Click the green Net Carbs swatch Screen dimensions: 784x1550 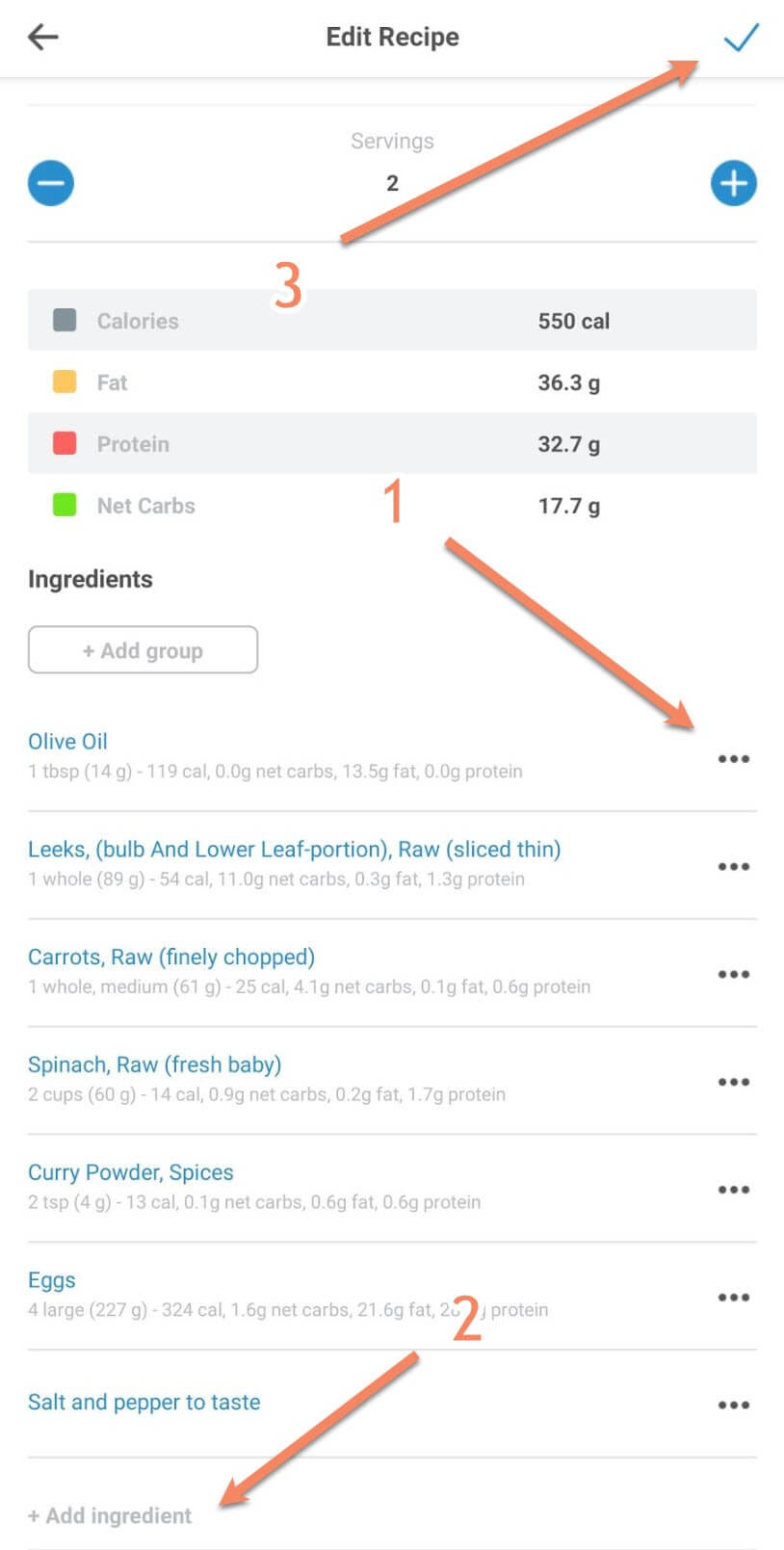[65, 505]
